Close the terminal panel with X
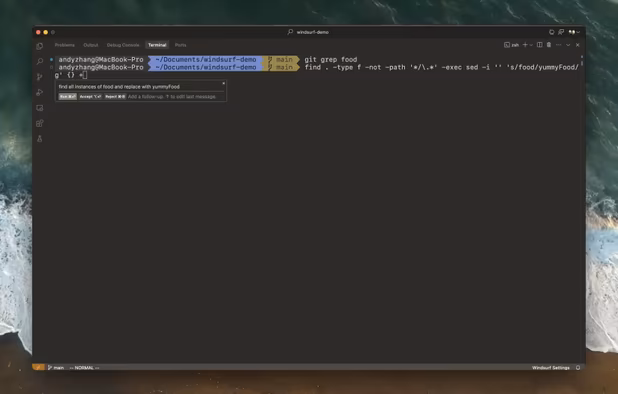The image size is (618, 394). [x=577, y=45]
